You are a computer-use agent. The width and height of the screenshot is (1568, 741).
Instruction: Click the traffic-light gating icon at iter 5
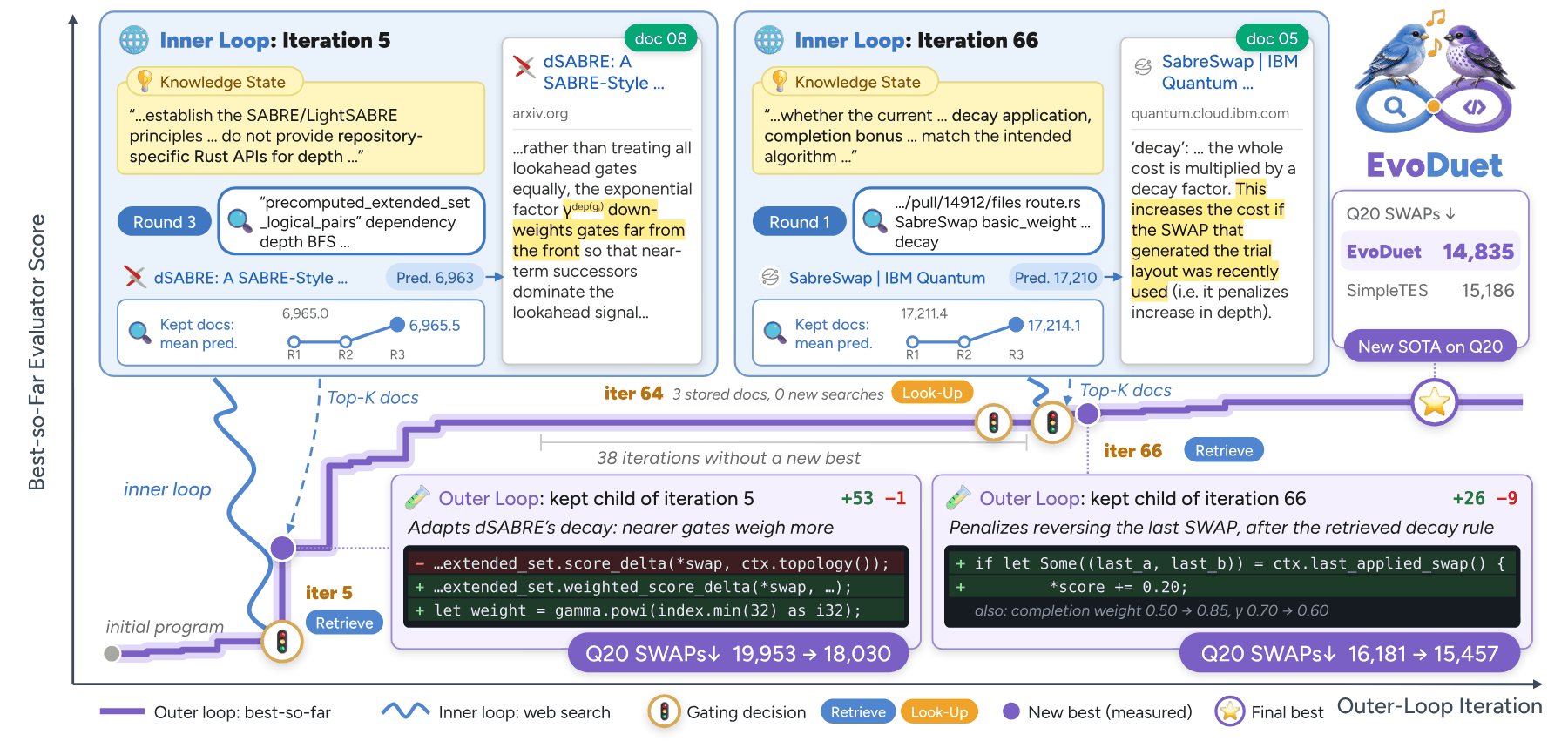(282, 642)
